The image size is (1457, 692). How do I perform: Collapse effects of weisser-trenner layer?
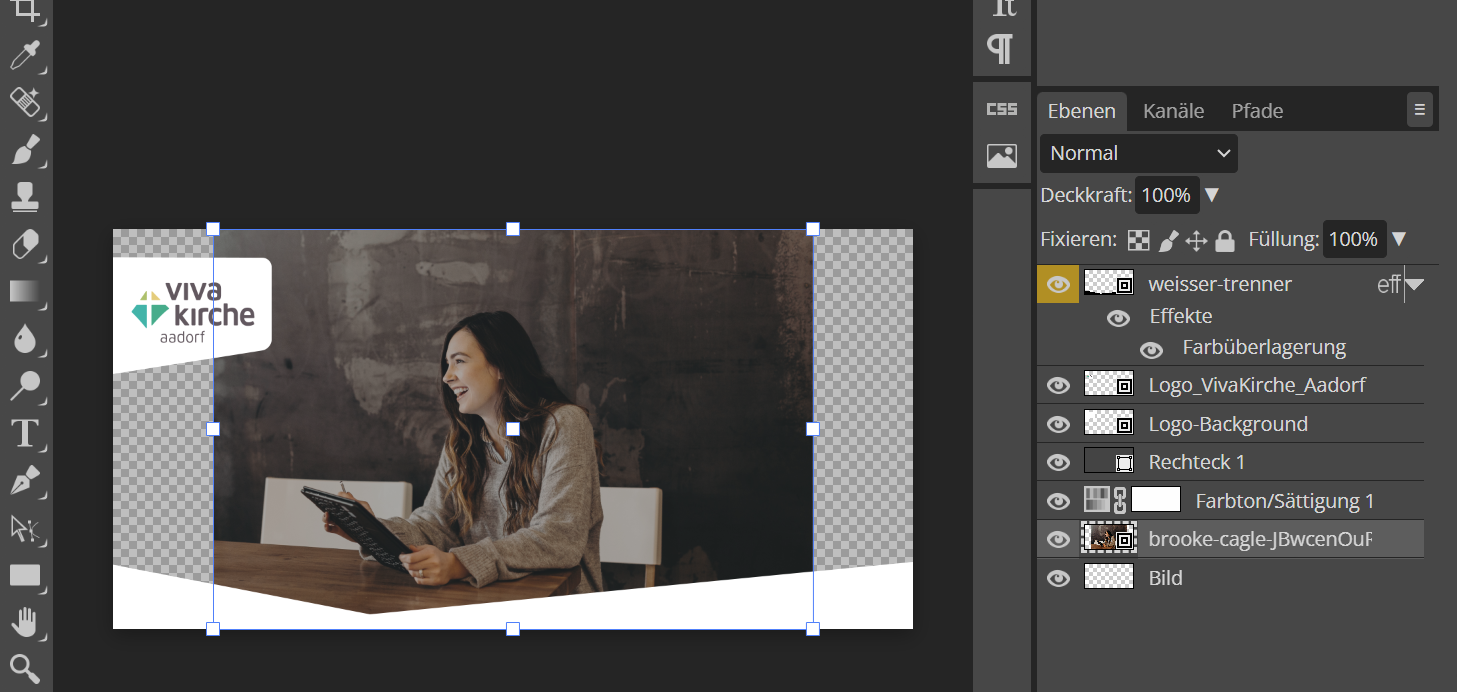click(x=1414, y=285)
